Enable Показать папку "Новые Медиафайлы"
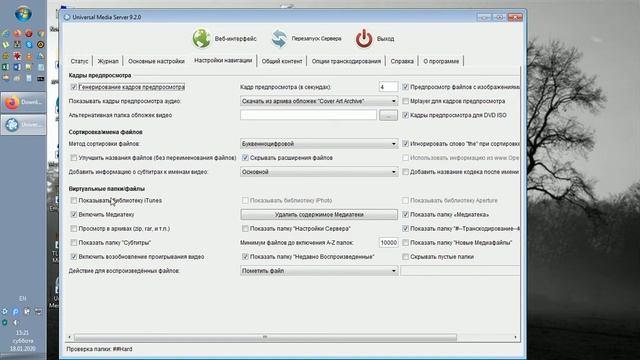 (x=405, y=242)
